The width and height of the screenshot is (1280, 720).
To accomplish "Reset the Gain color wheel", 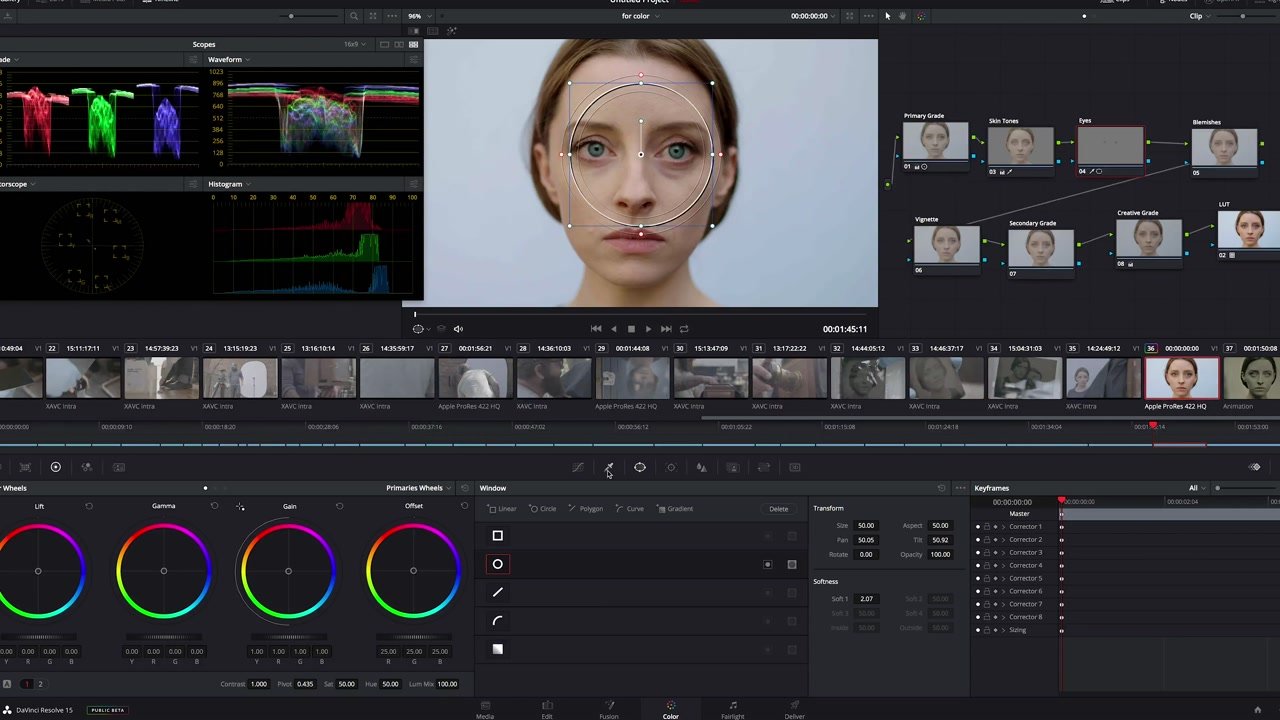I will click(339, 506).
